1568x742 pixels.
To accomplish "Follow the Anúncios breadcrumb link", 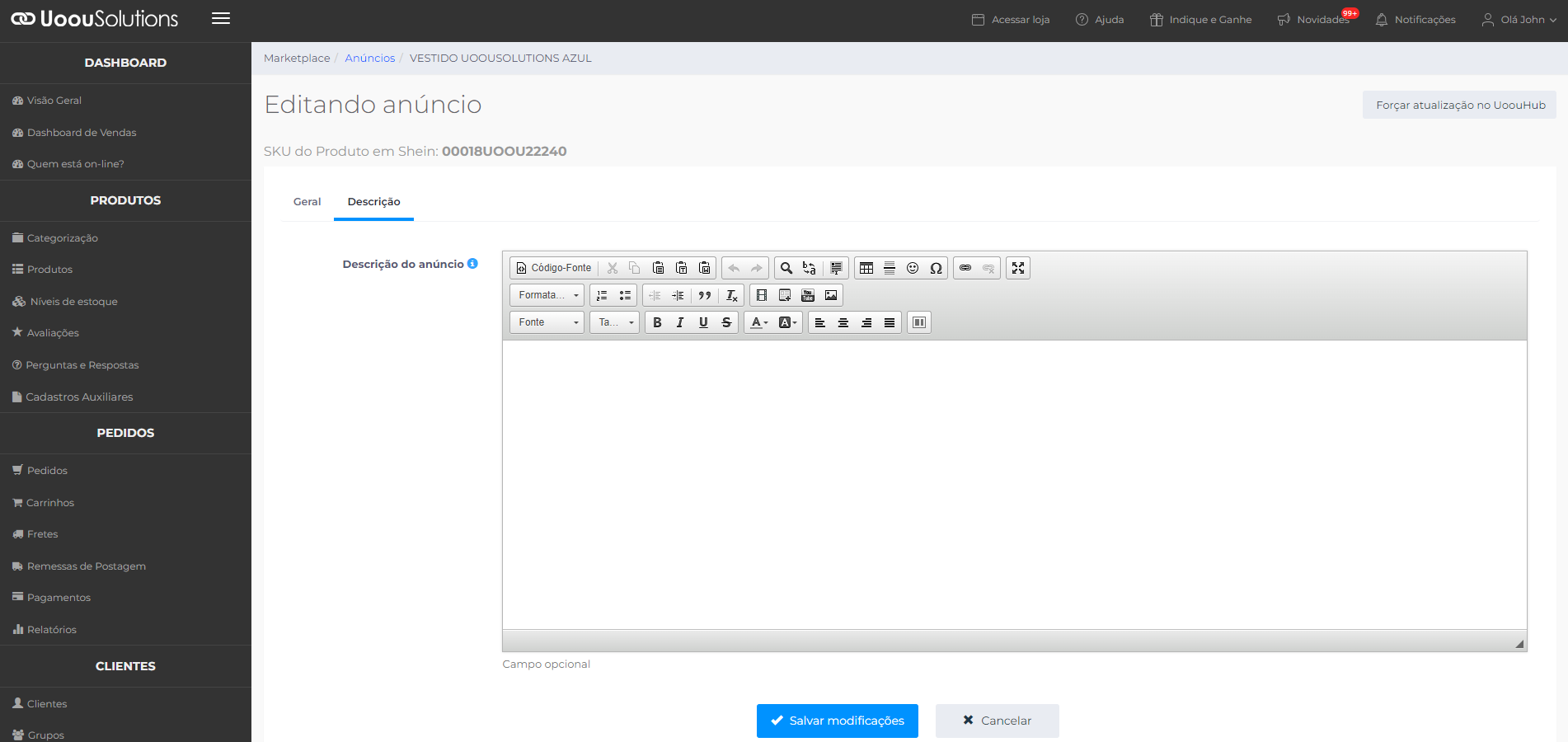I will (x=370, y=59).
